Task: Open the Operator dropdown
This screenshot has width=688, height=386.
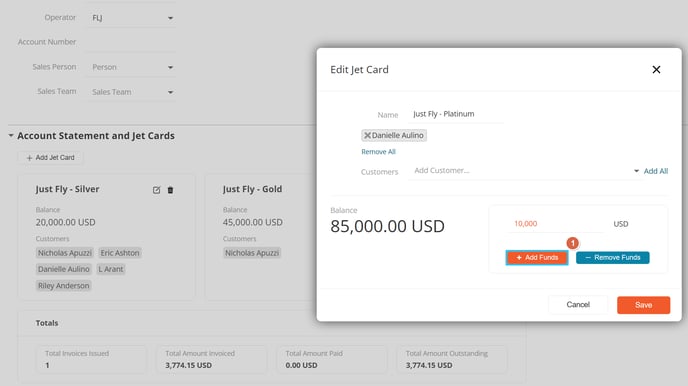Action: [132, 18]
